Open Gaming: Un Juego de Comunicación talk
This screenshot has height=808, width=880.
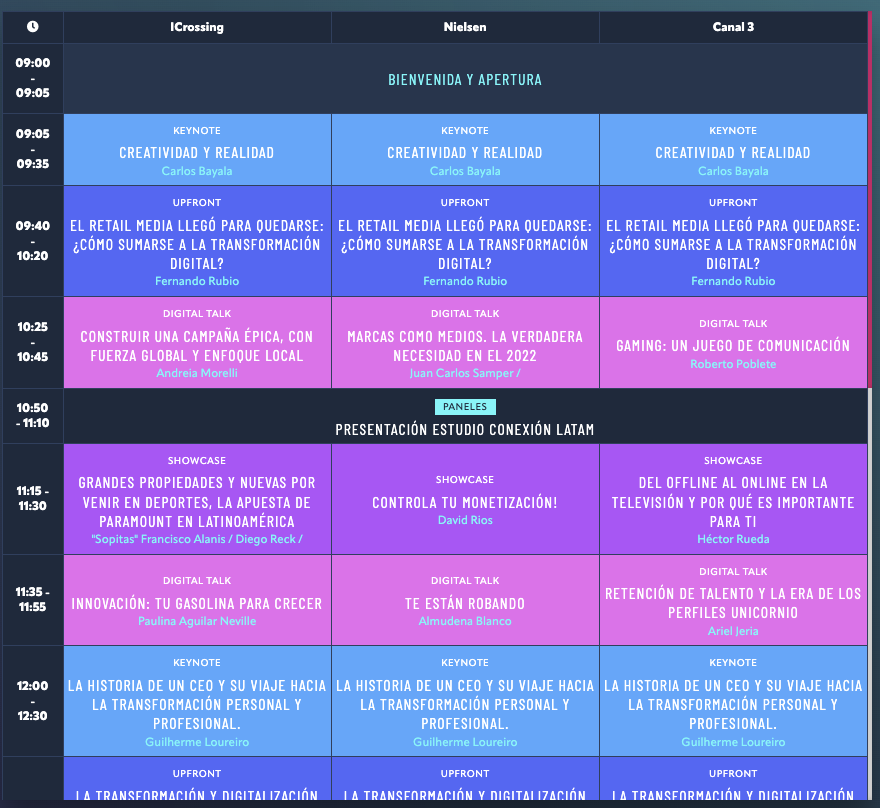click(x=733, y=343)
